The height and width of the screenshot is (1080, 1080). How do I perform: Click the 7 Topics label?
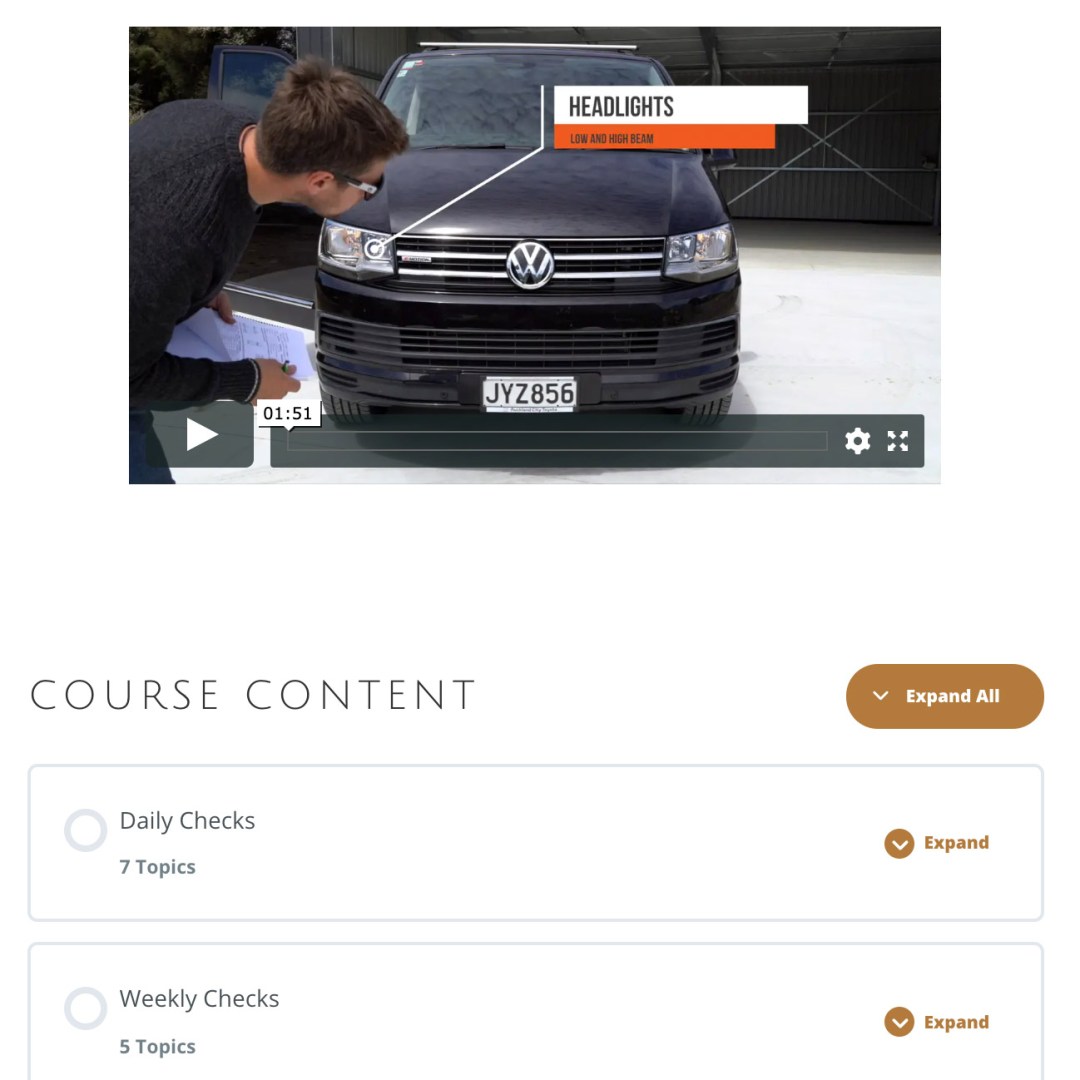[x=157, y=866]
